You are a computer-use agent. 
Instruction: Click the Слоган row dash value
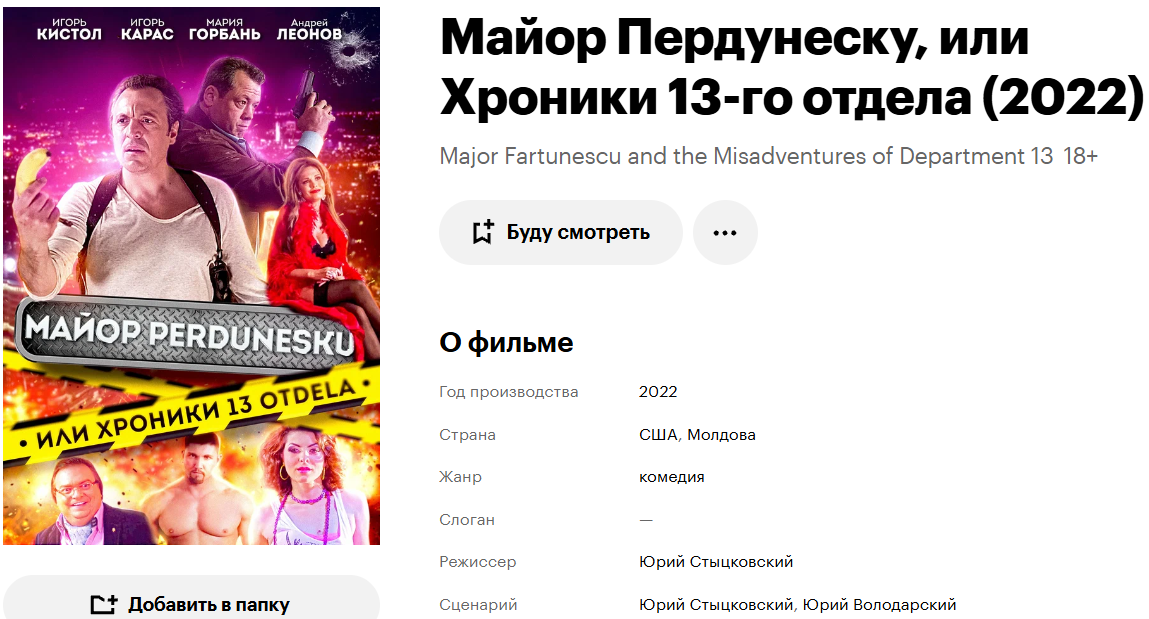point(646,520)
